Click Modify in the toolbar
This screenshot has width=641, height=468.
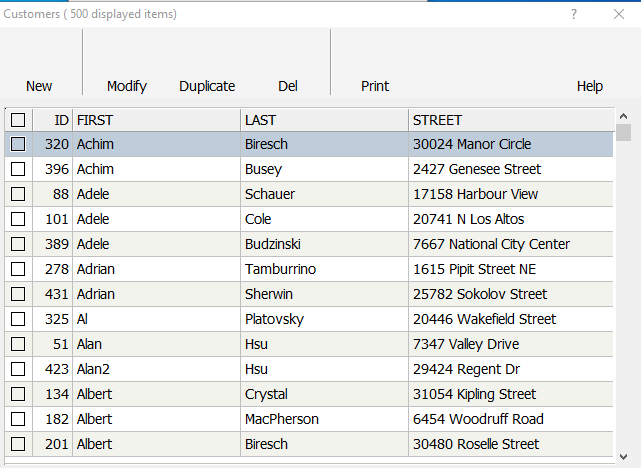pyautogui.click(x=127, y=63)
